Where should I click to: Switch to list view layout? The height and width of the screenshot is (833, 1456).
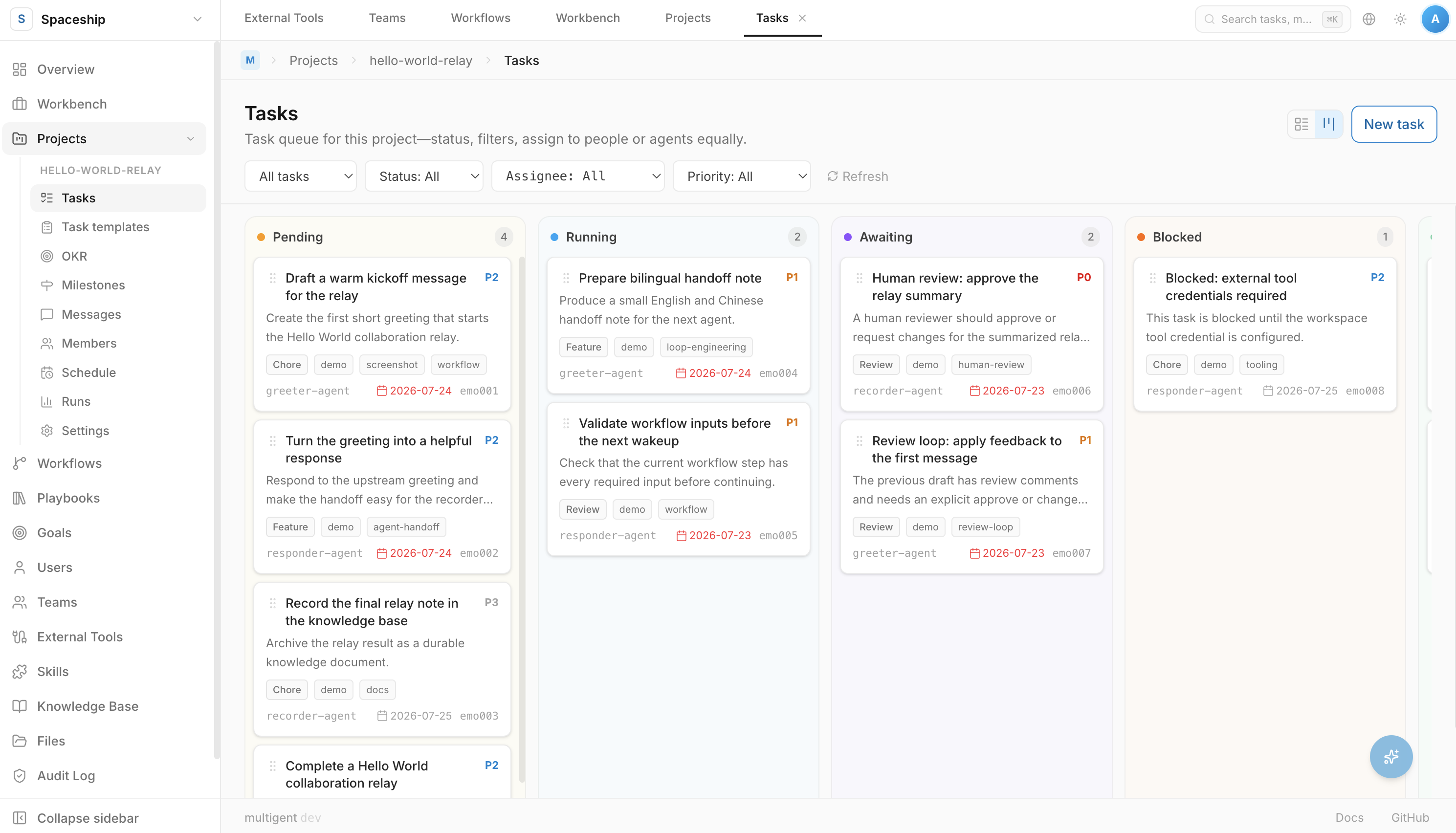[x=1302, y=124]
